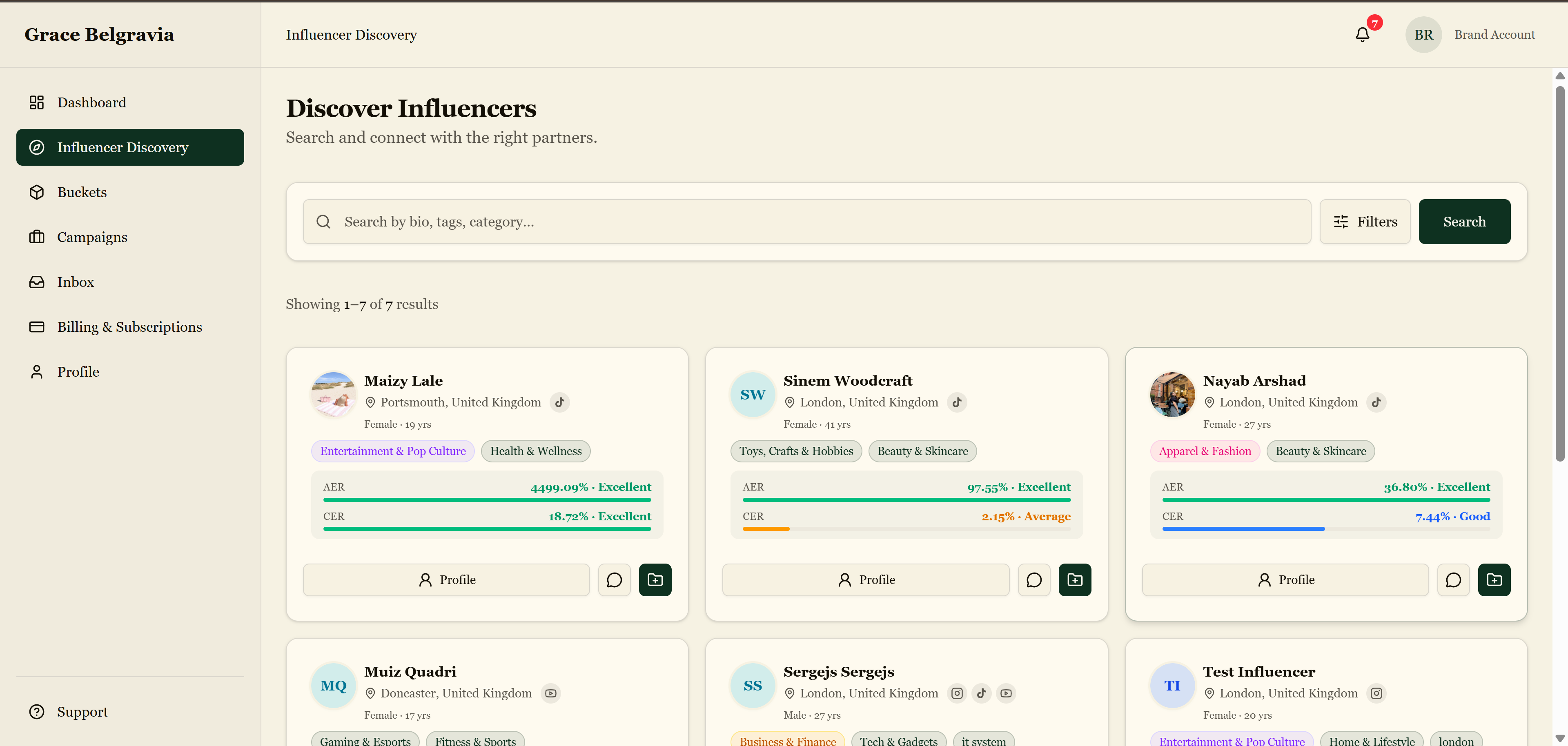Image resolution: width=1568 pixels, height=746 pixels.
Task: Click the page vertical scrollbar
Action: [x=1559, y=274]
